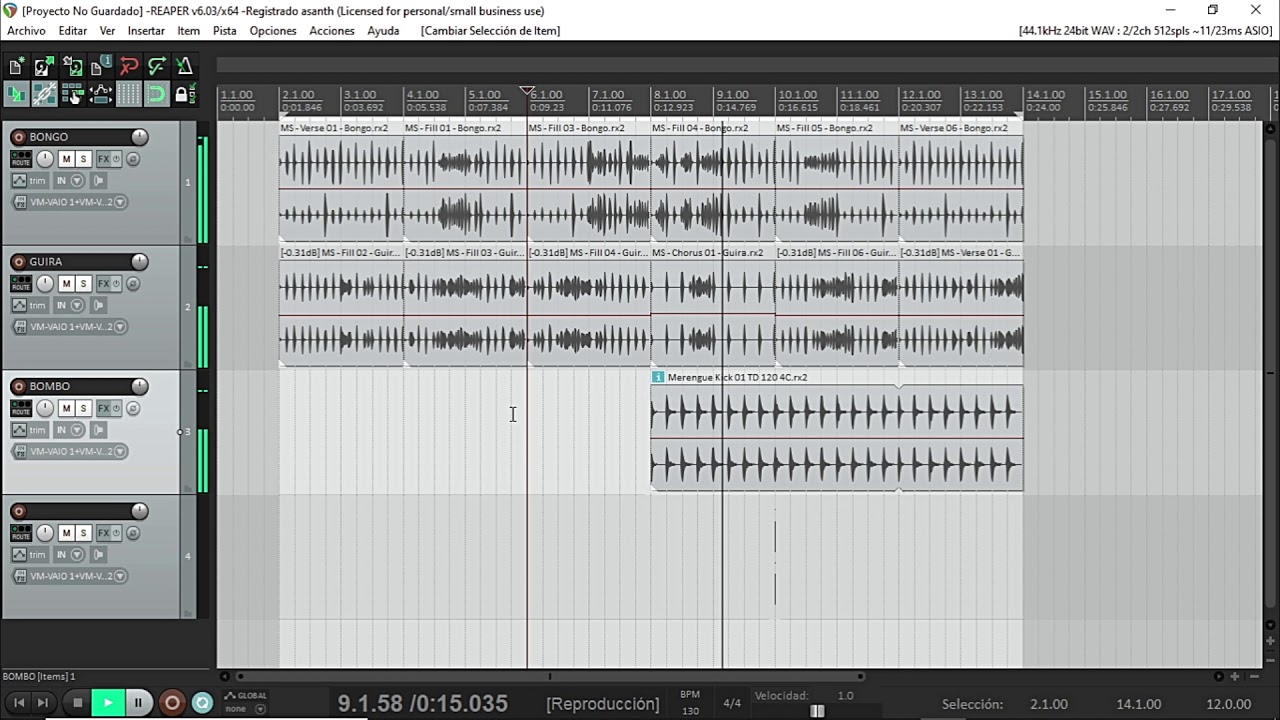Click the save project toolbar icon

(x=72, y=67)
